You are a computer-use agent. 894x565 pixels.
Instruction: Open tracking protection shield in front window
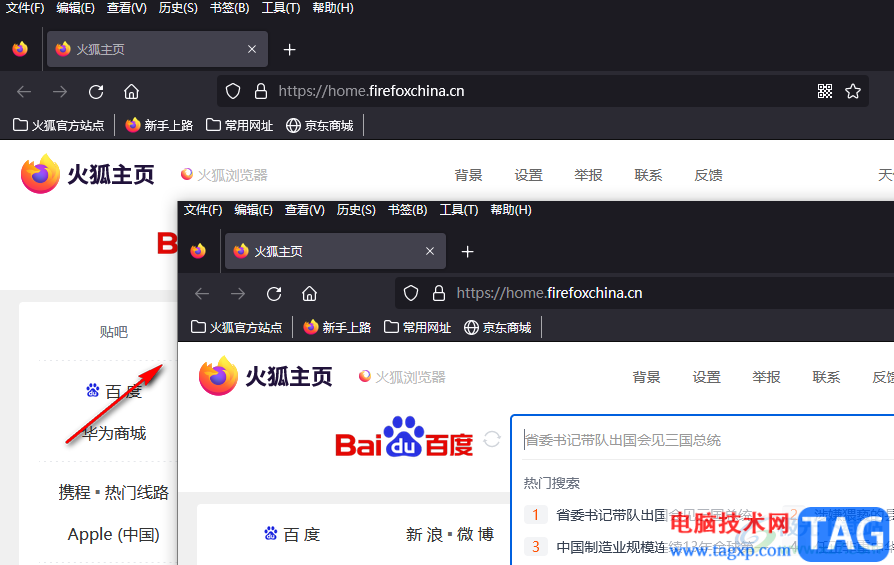tap(411, 293)
